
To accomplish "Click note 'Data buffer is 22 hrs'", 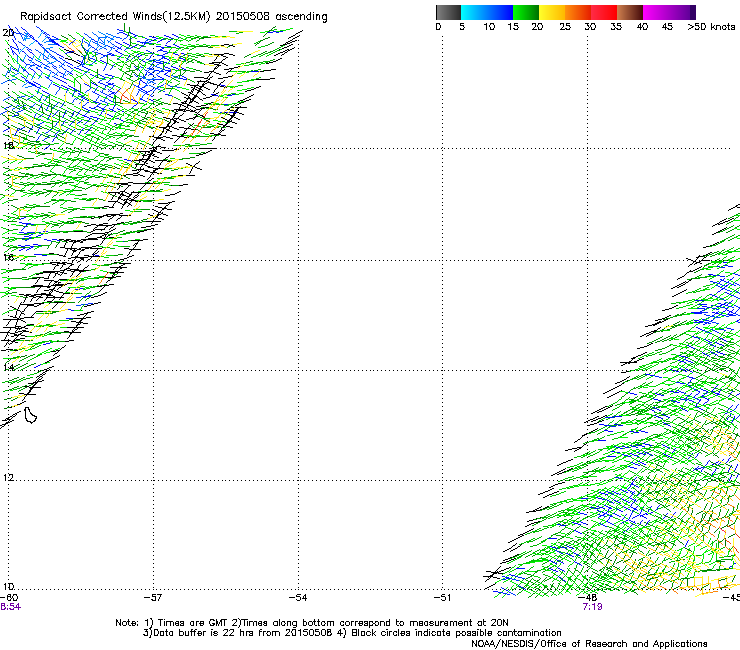I will point(203,633).
